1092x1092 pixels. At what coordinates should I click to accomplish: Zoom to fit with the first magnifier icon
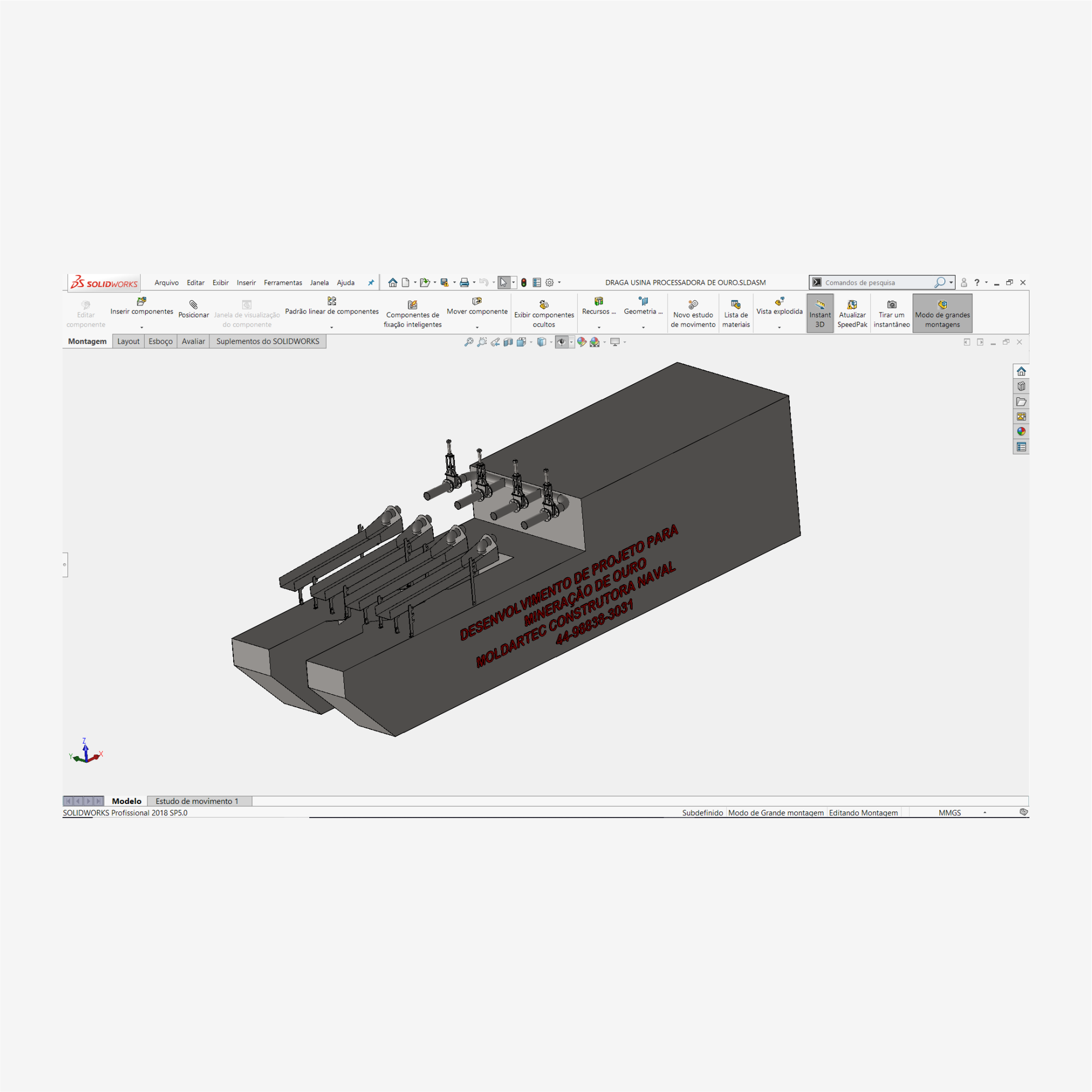coord(469,342)
